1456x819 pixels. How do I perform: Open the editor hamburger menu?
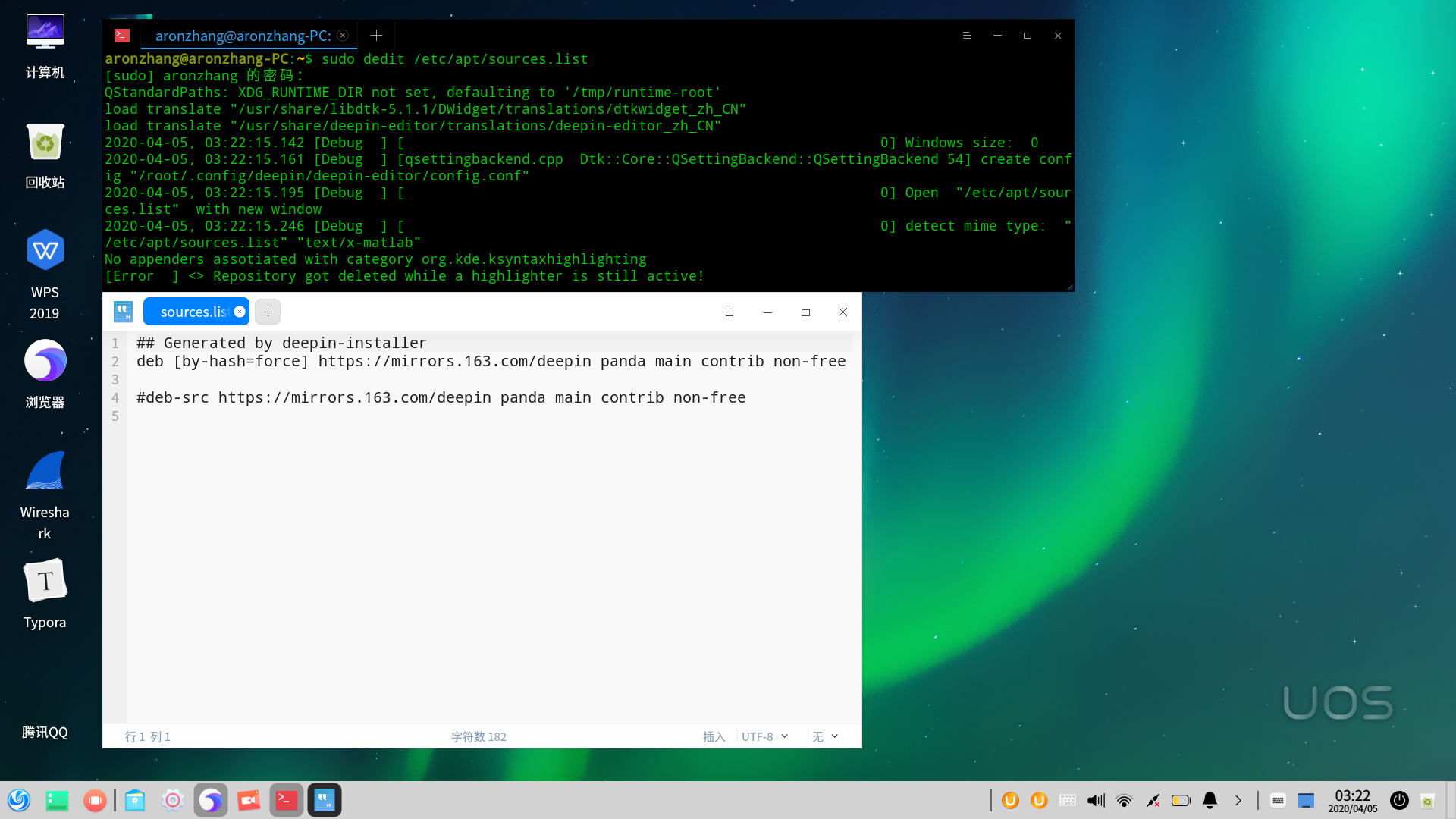(729, 312)
